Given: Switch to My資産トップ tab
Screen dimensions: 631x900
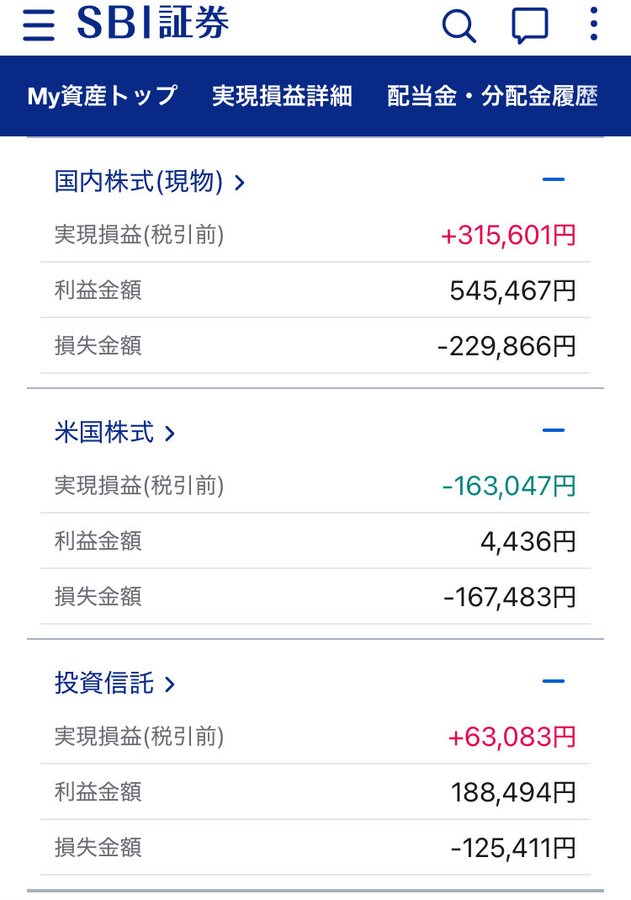Looking at the screenshot, I should [102, 96].
